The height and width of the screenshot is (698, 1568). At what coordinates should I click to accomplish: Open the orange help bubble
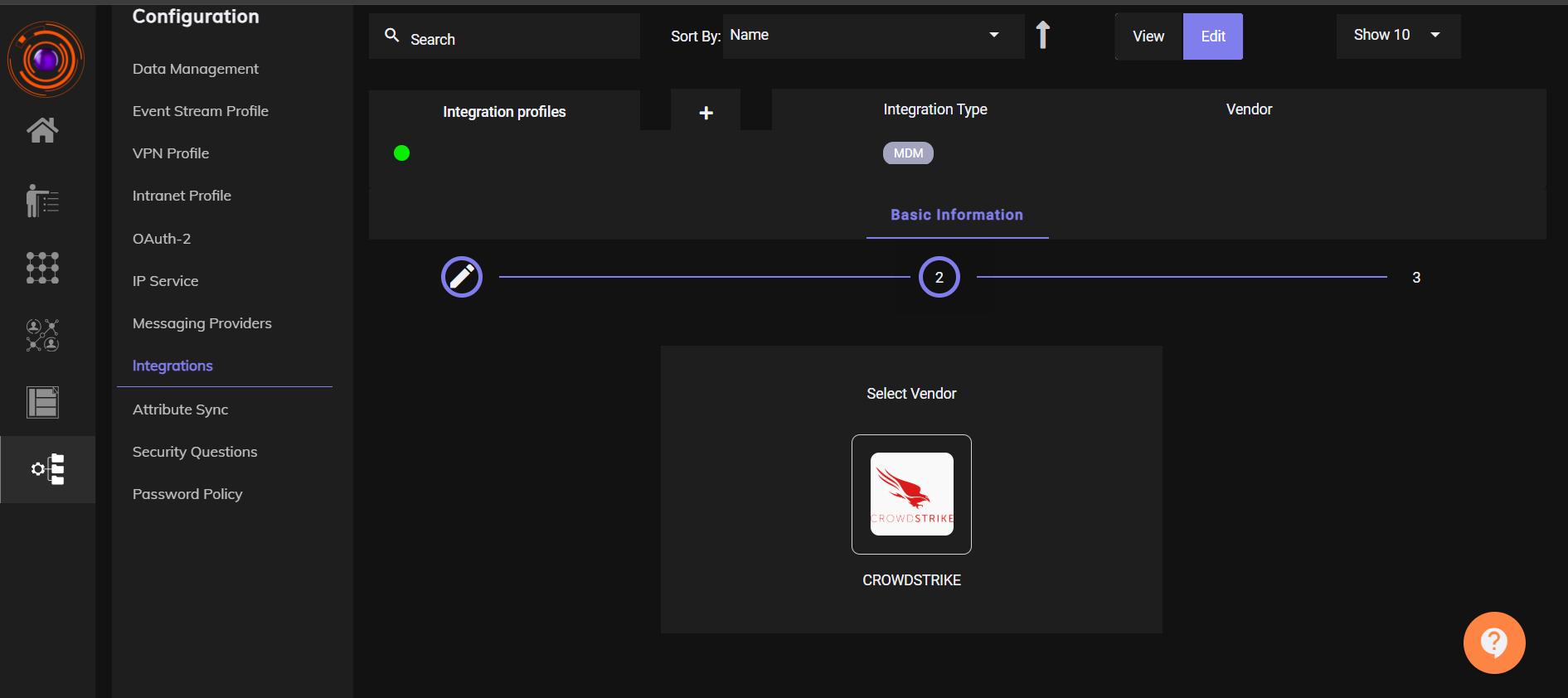(1494, 642)
